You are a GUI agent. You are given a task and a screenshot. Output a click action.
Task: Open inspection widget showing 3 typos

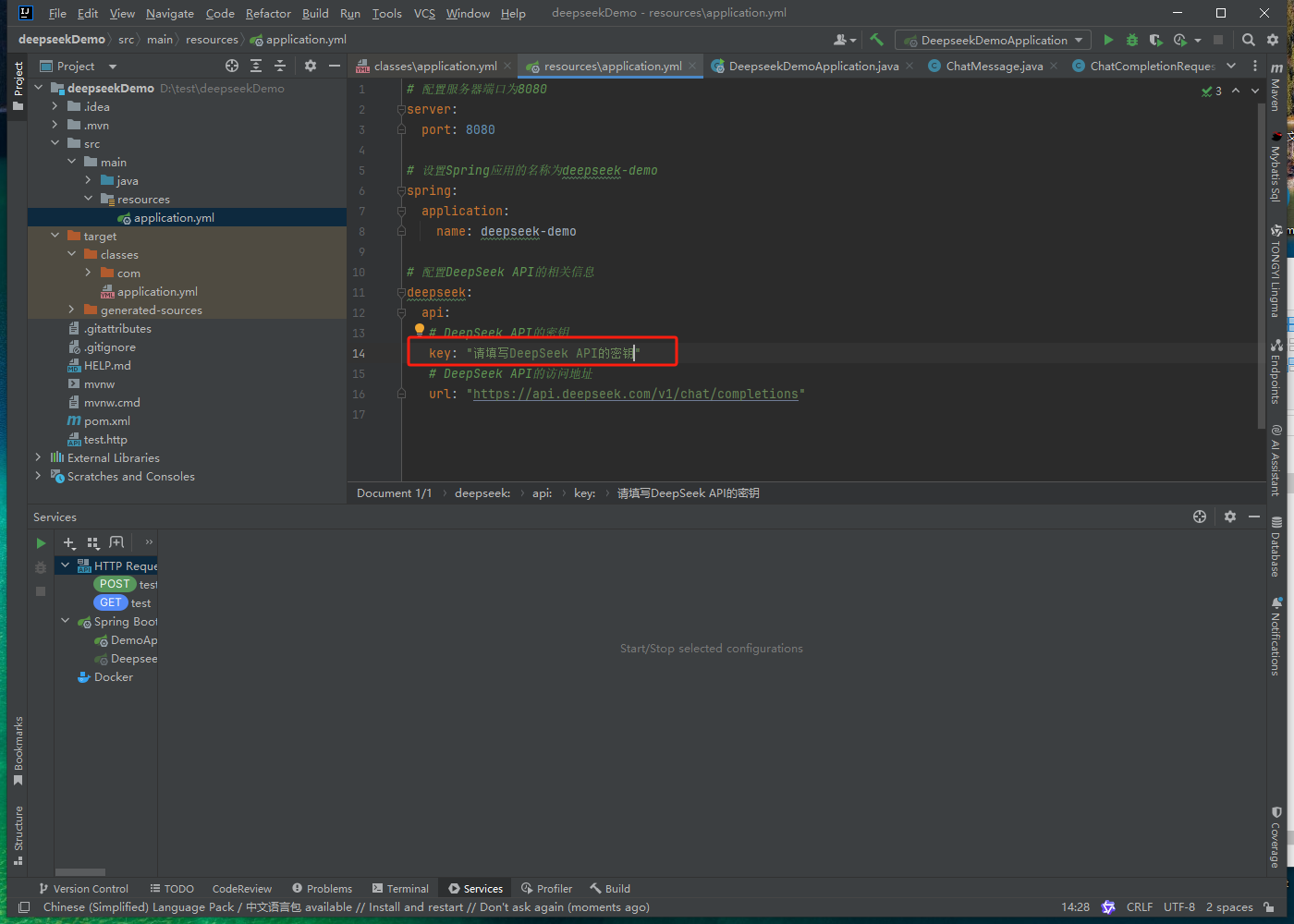tap(1211, 91)
